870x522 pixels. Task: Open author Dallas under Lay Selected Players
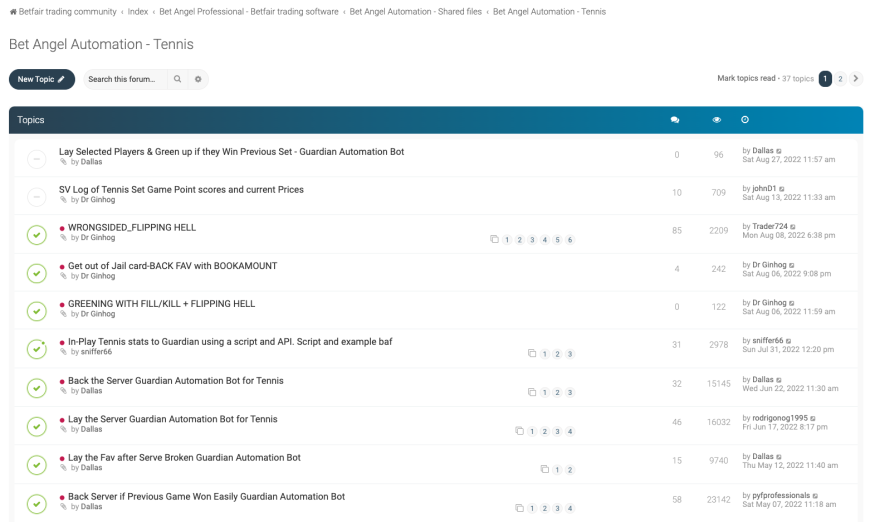click(92, 162)
